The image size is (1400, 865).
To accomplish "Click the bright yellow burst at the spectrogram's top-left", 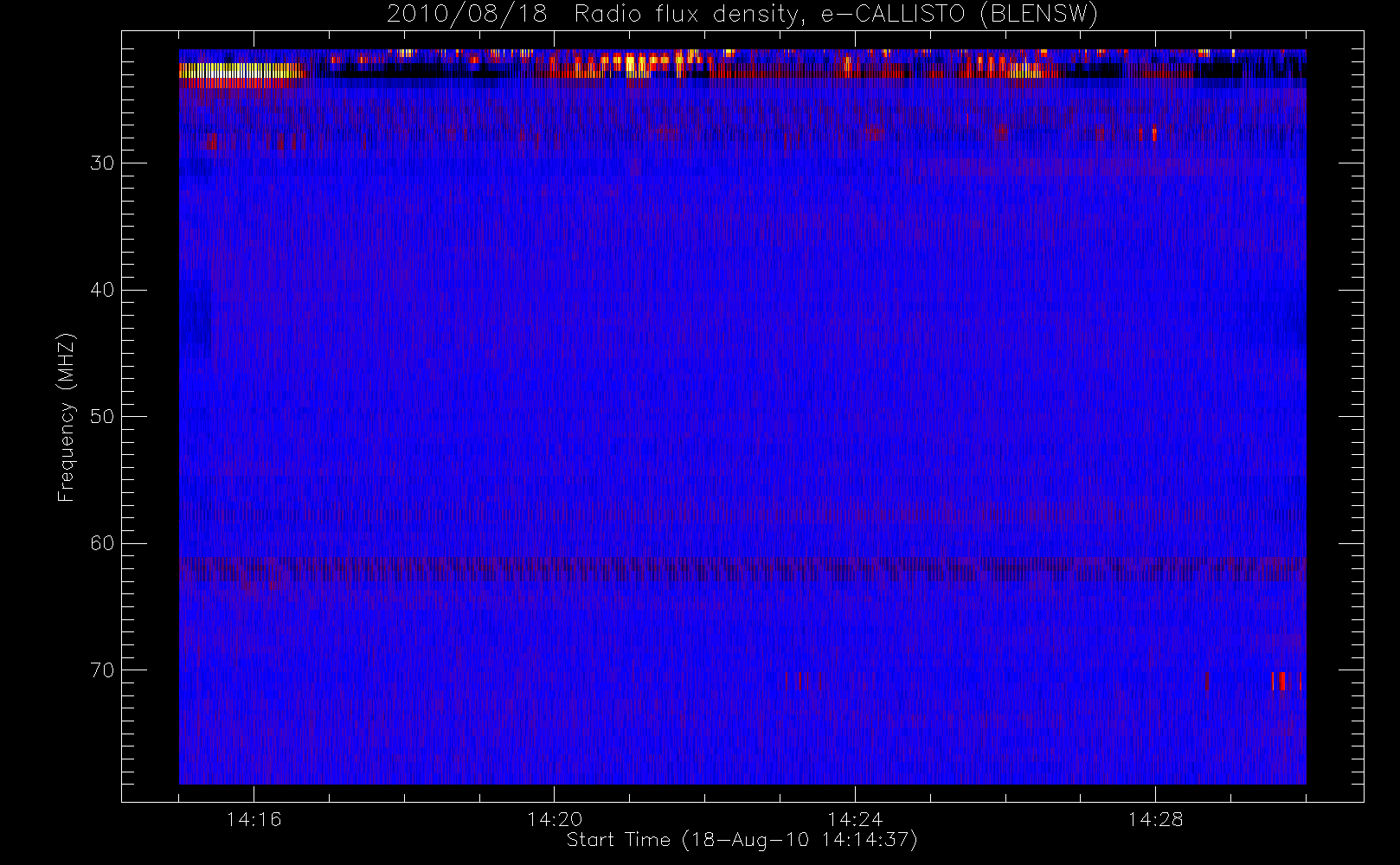I will point(241,71).
